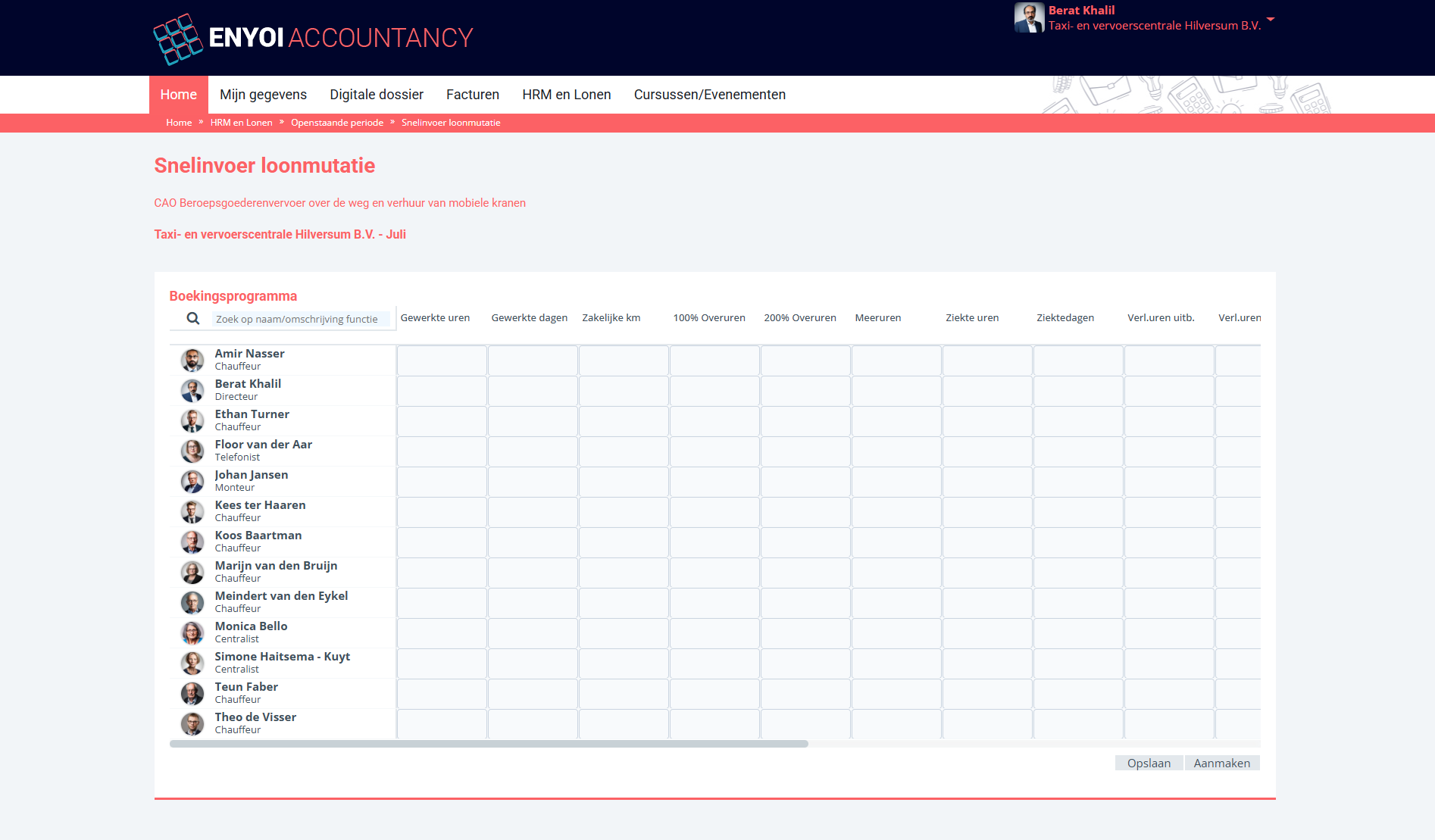Click the Enyoi Accountancy logo
Screen dimensions: 1435x840
313,38
